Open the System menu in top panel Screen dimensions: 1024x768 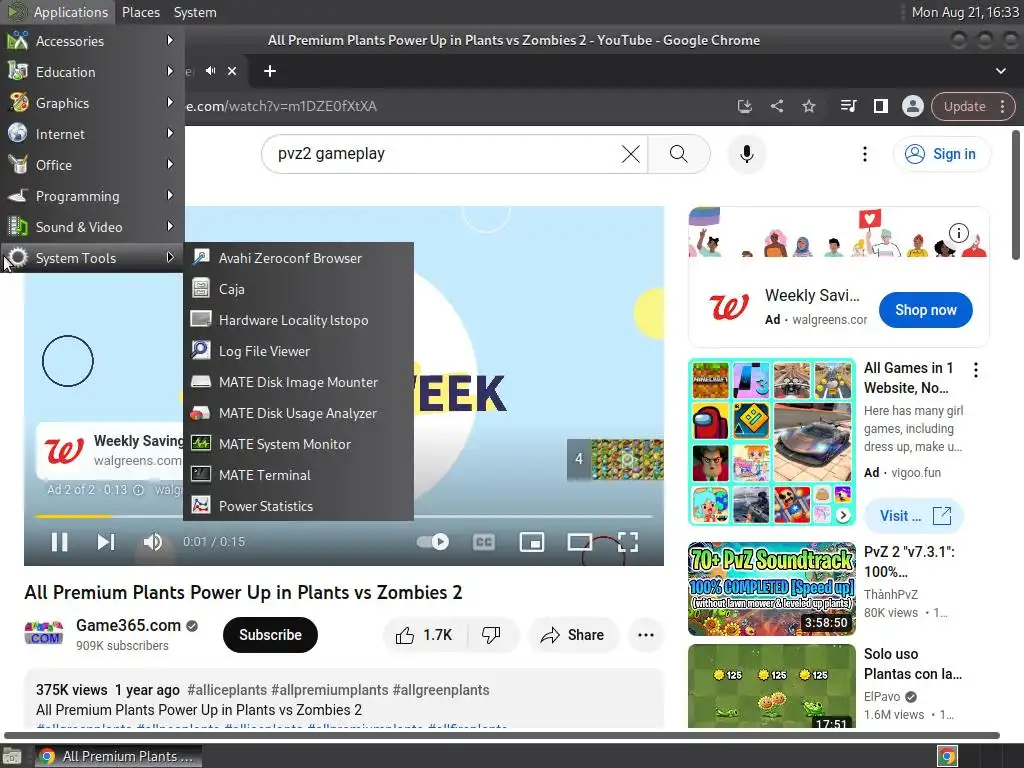tap(195, 12)
